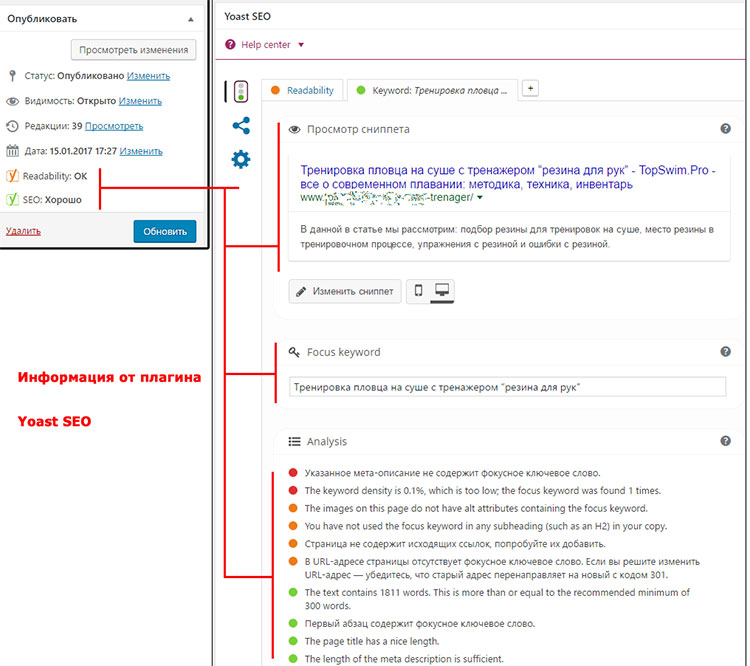Click the Help center question mark icon
This screenshot has height=666, width=750.
[230, 44]
